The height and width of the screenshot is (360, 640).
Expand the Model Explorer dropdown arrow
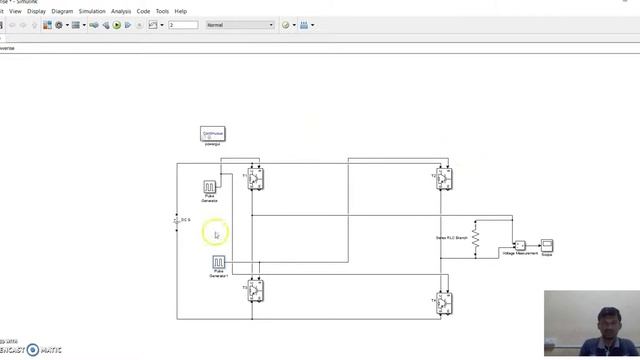point(84,25)
